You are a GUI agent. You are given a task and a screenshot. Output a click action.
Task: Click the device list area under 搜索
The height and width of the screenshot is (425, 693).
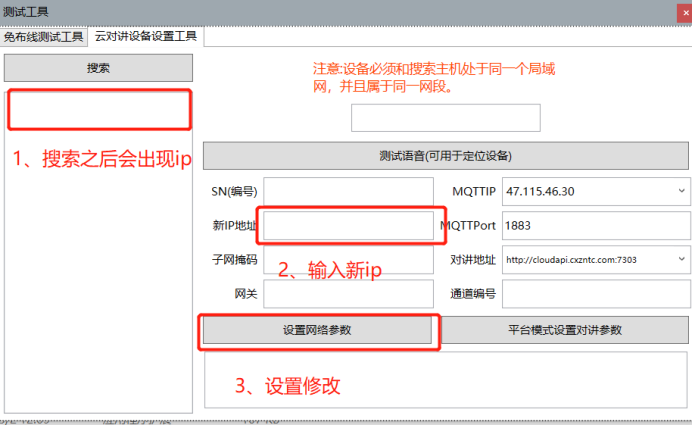point(98,252)
